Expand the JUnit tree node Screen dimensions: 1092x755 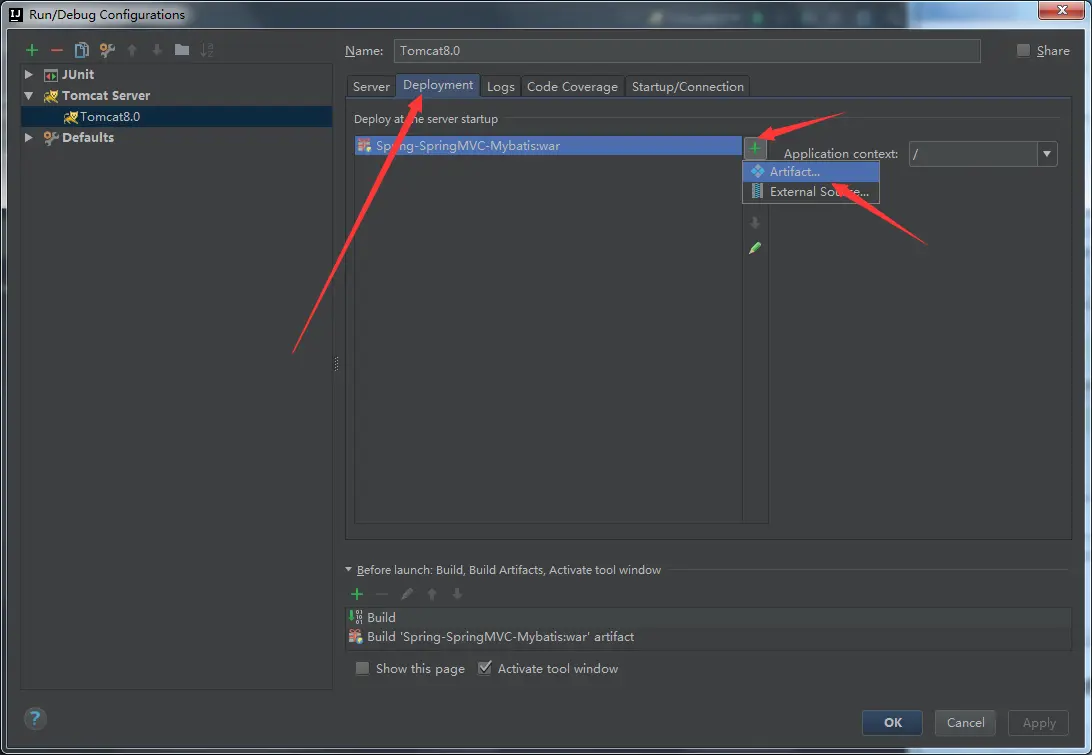(x=29, y=74)
